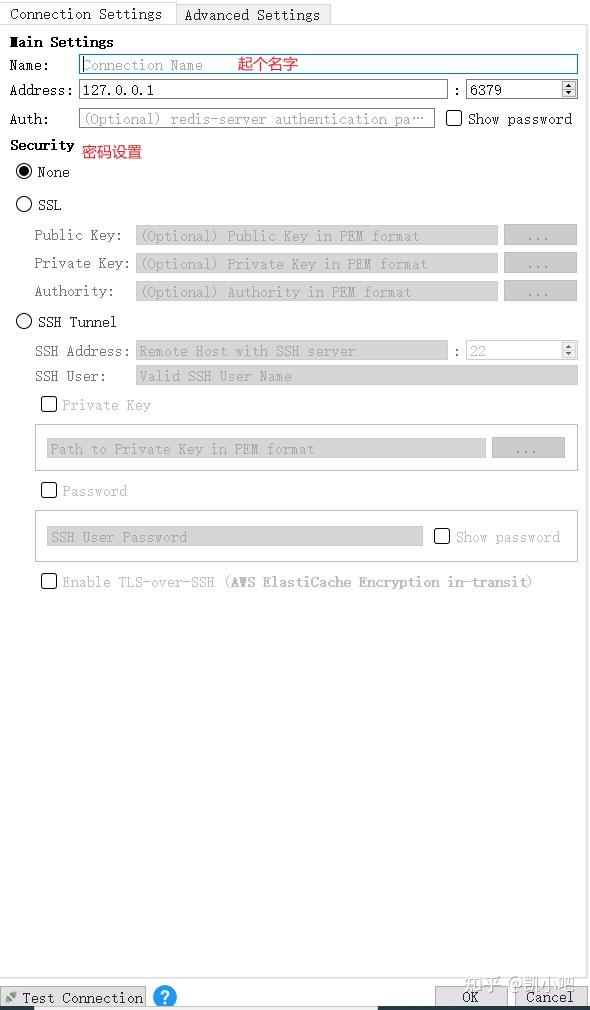Click the blue help question mark icon
The width and height of the screenshot is (590, 1010).
[x=165, y=996]
